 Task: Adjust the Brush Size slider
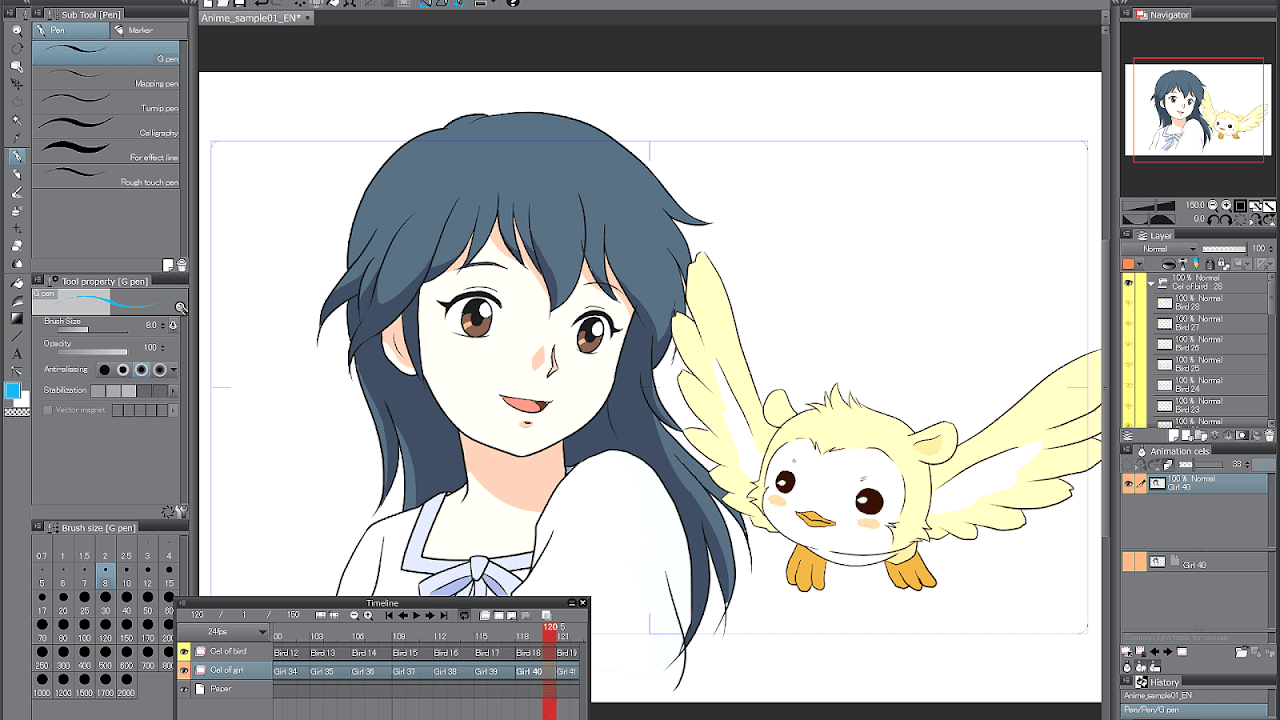(92, 329)
